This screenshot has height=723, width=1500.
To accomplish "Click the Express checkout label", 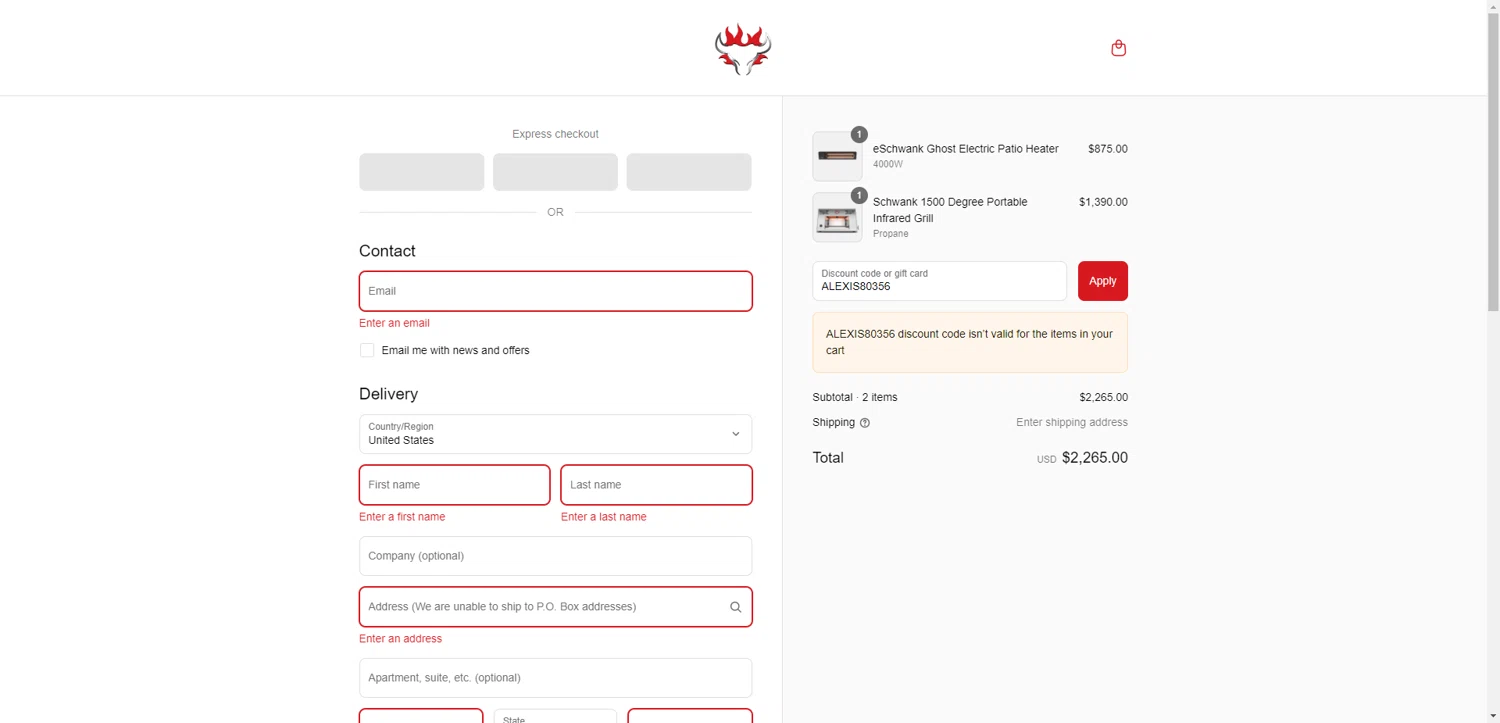I will tap(555, 134).
